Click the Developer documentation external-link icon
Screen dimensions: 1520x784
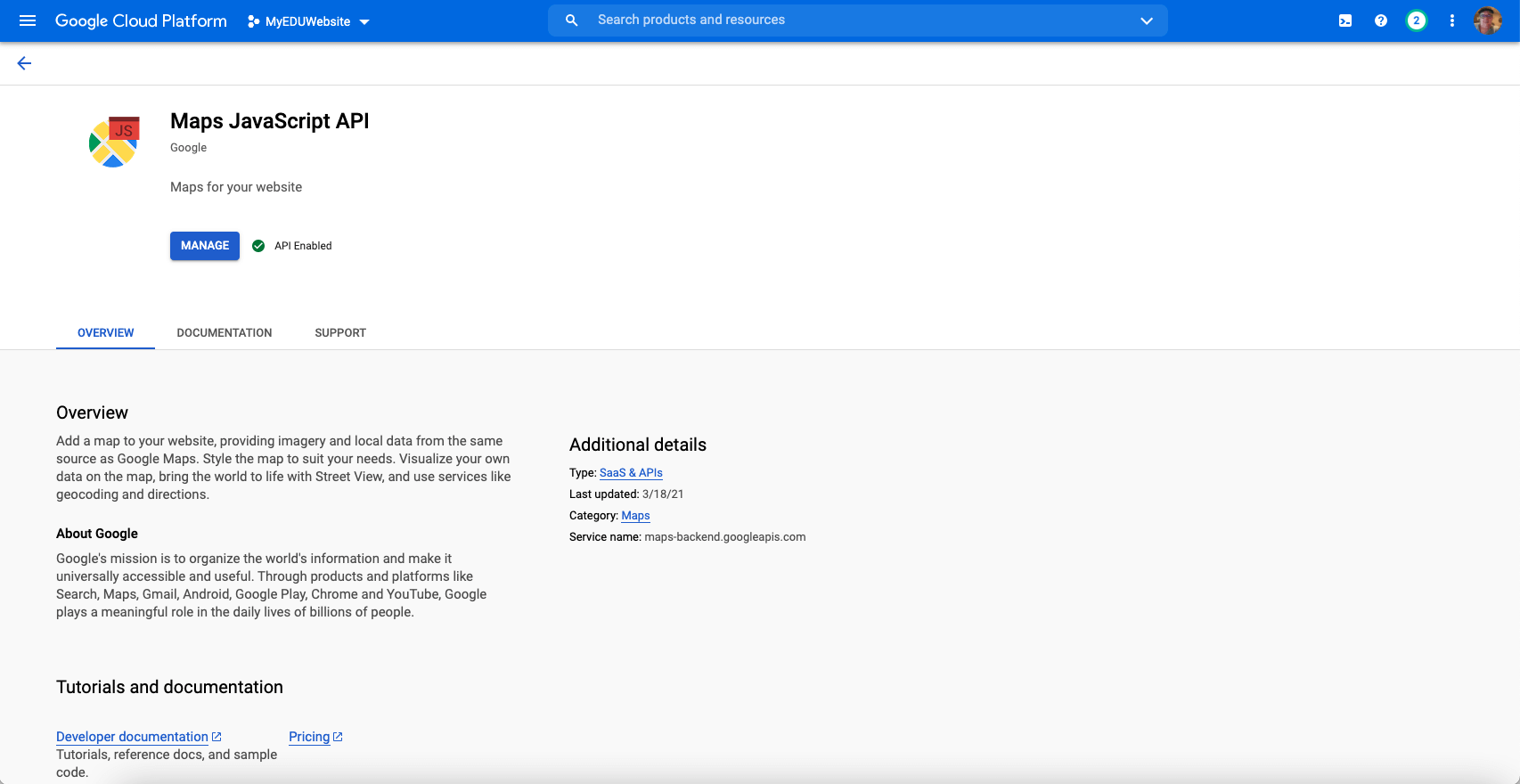click(217, 737)
